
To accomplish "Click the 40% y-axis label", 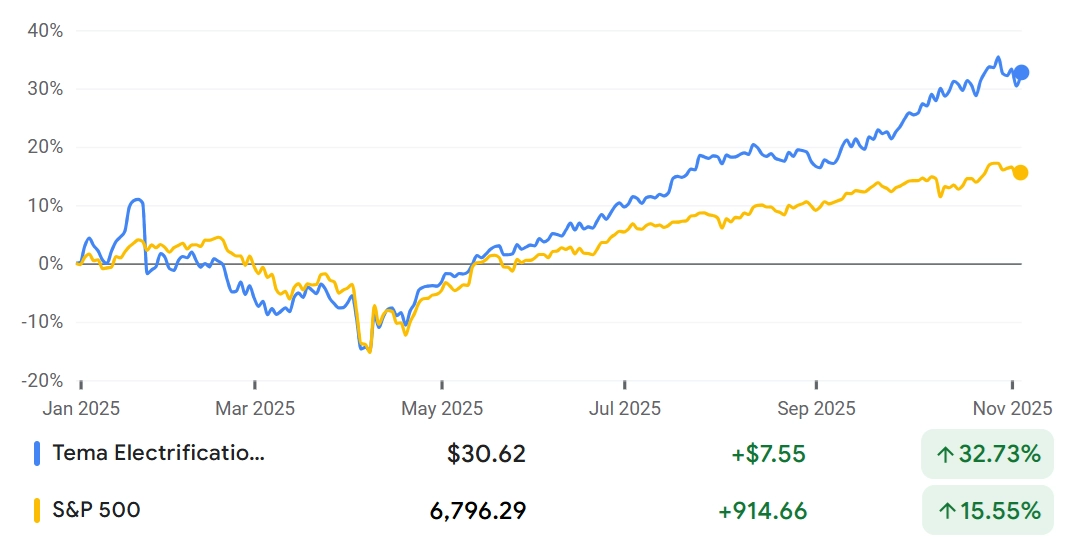I will coord(44,31).
